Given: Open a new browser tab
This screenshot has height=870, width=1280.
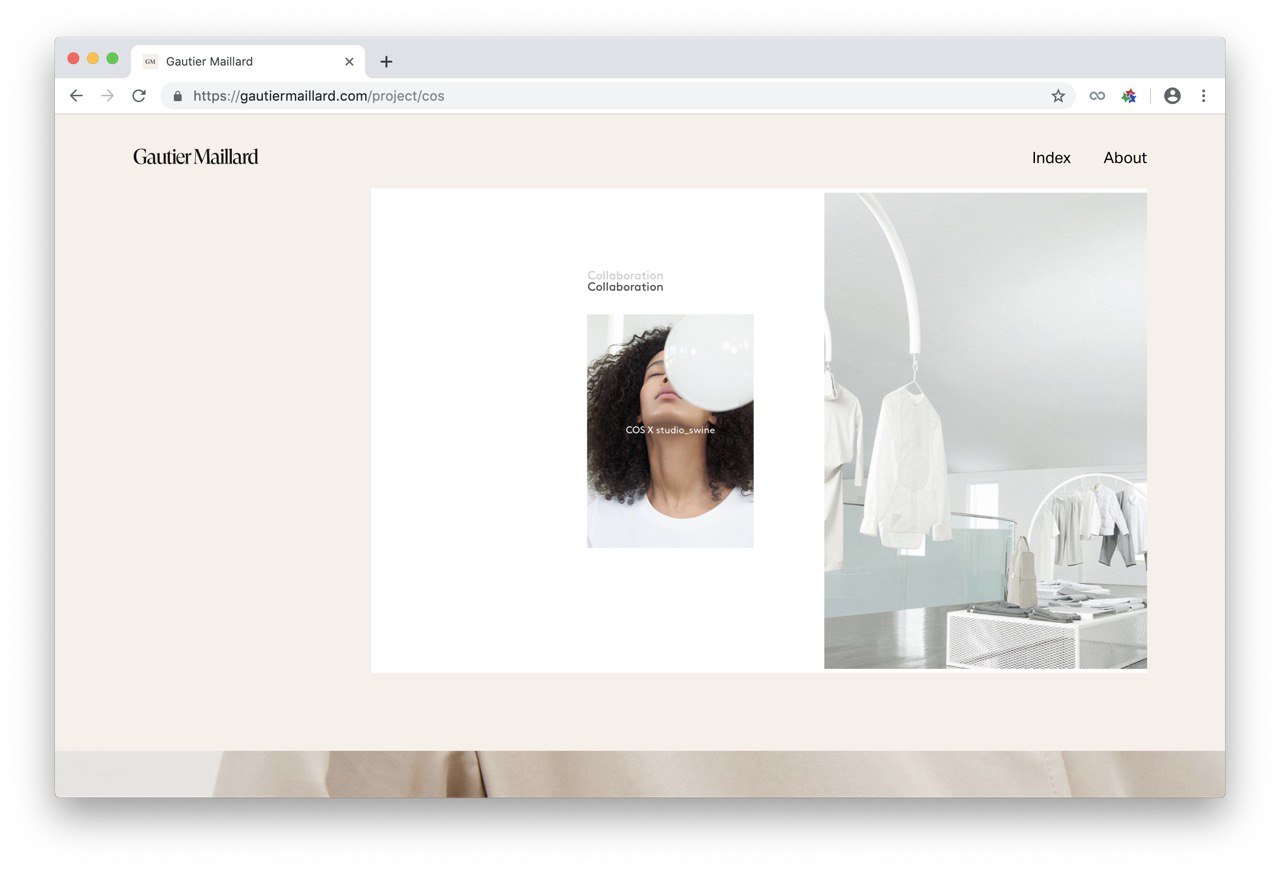Looking at the screenshot, I should click(x=386, y=62).
